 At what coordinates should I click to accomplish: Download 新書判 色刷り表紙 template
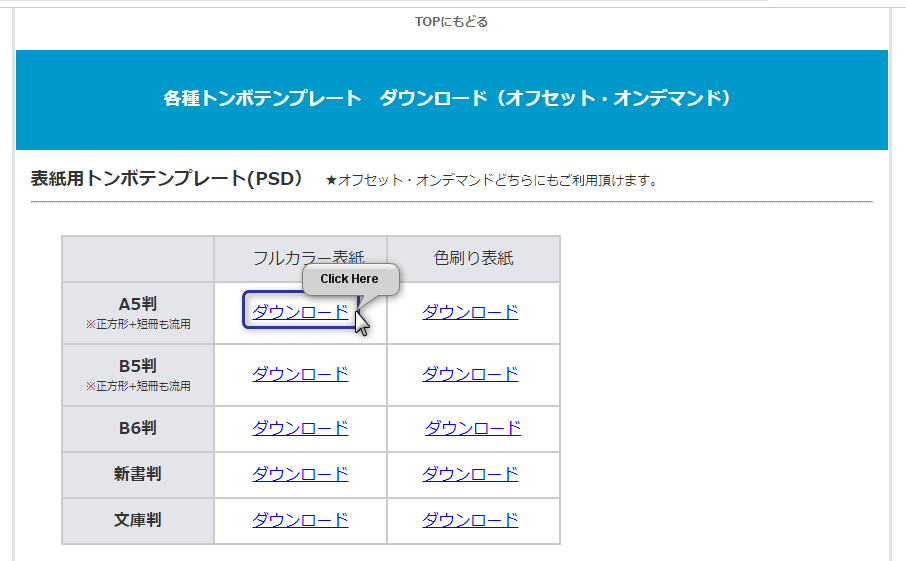pyautogui.click(x=470, y=474)
